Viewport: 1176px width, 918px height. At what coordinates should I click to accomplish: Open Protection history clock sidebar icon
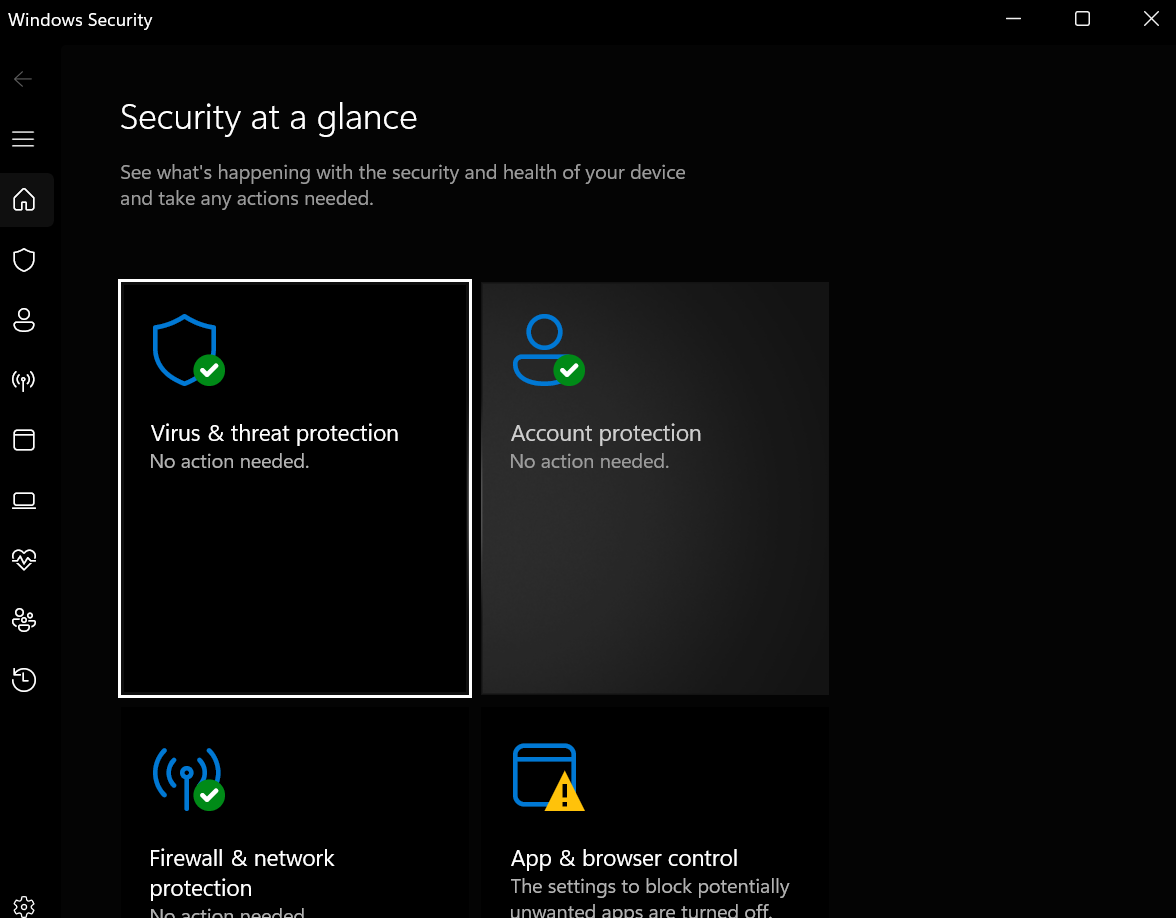click(x=24, y=680)
